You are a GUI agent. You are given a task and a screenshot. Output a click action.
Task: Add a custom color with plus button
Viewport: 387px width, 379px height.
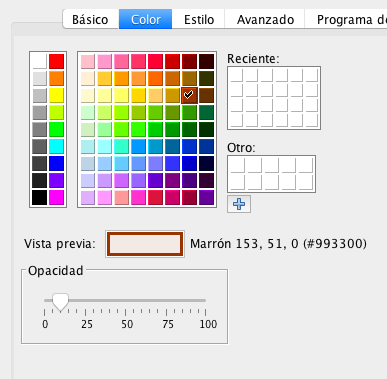pyautogui.click(x=239, y=204)
